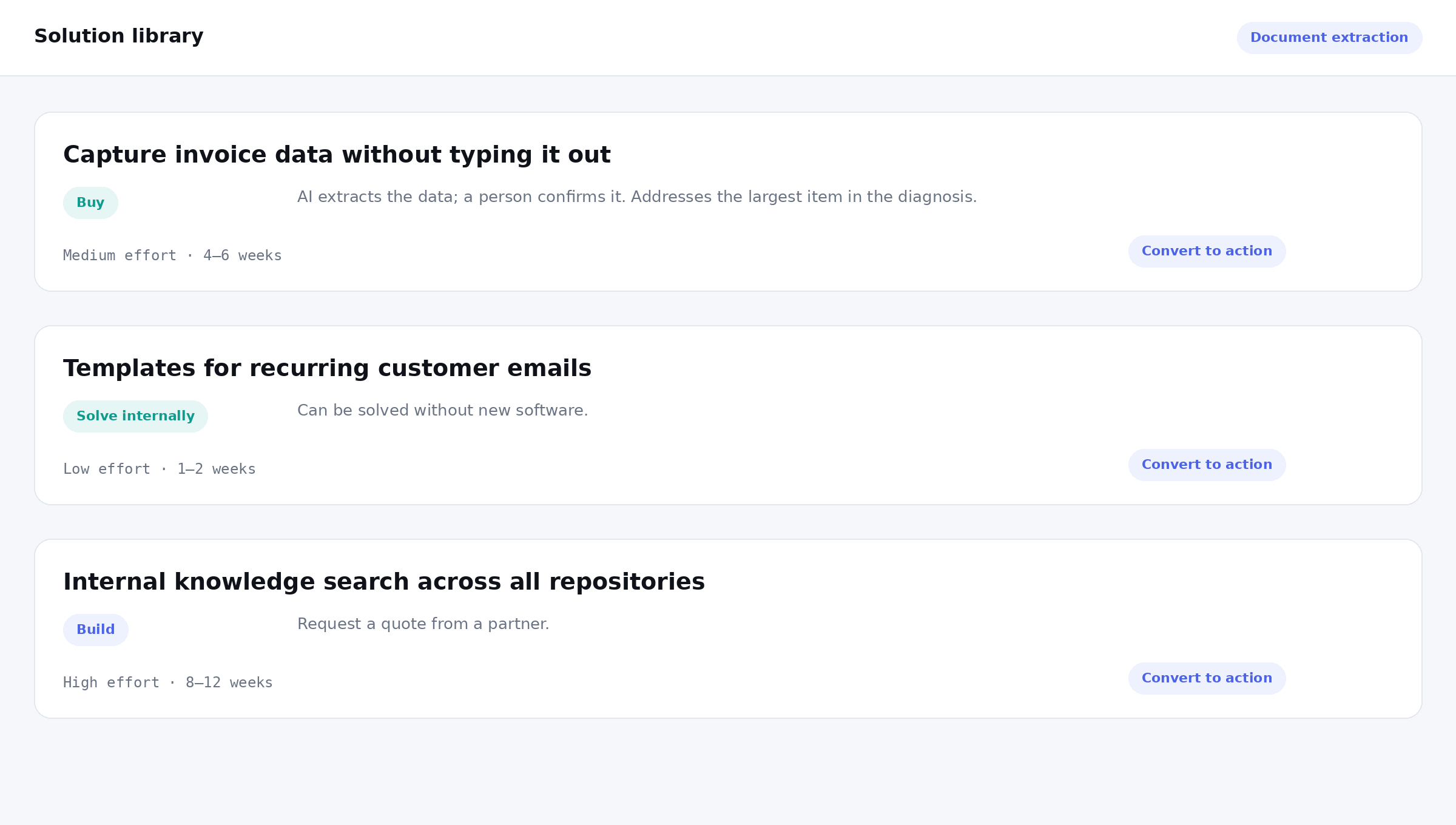This screenshot has width=1456, height=825.
Task: Click 'Request a quote from a partner' text
Action: [x=423, y=624]
